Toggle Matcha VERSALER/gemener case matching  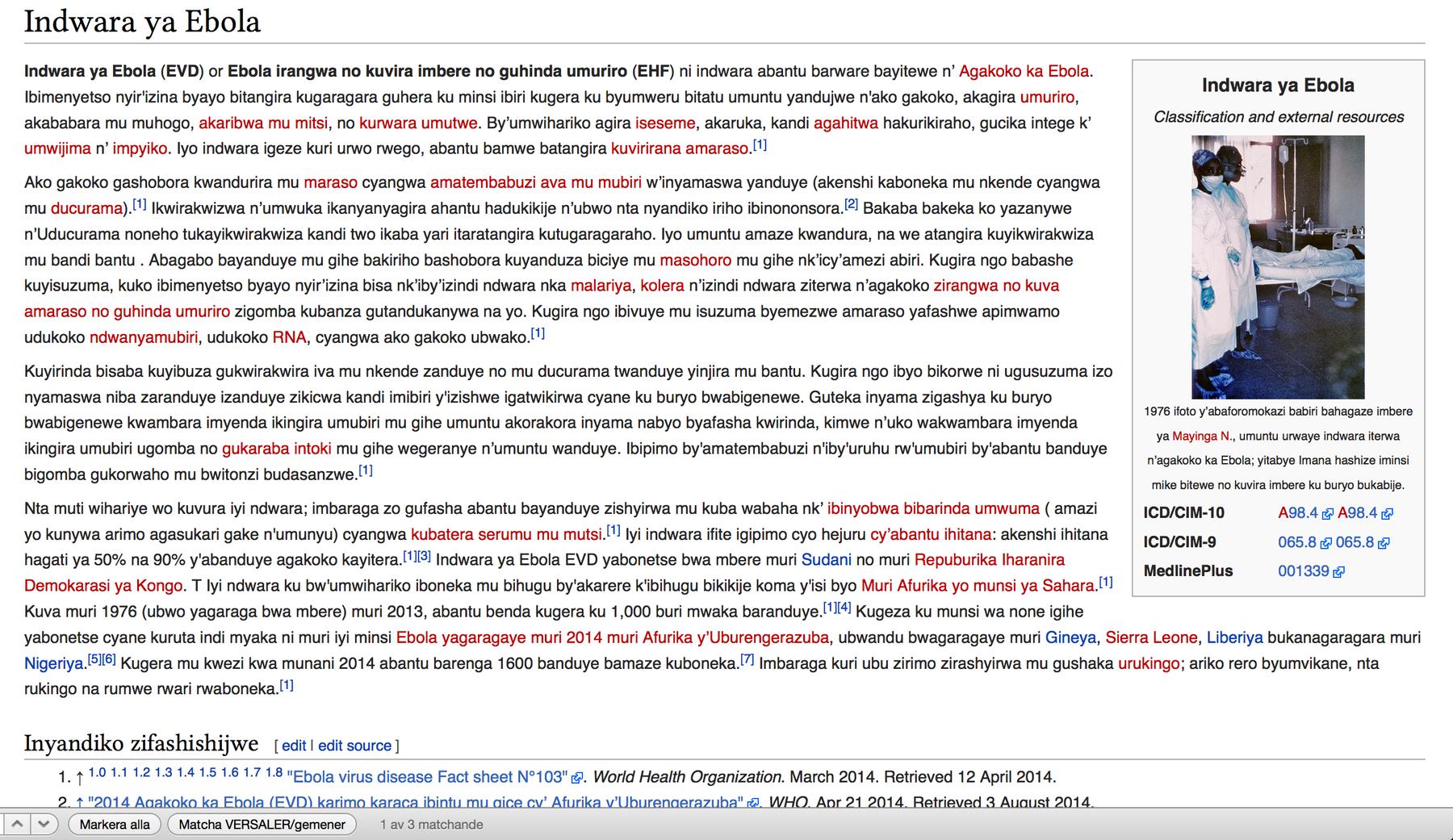point(262,824)
